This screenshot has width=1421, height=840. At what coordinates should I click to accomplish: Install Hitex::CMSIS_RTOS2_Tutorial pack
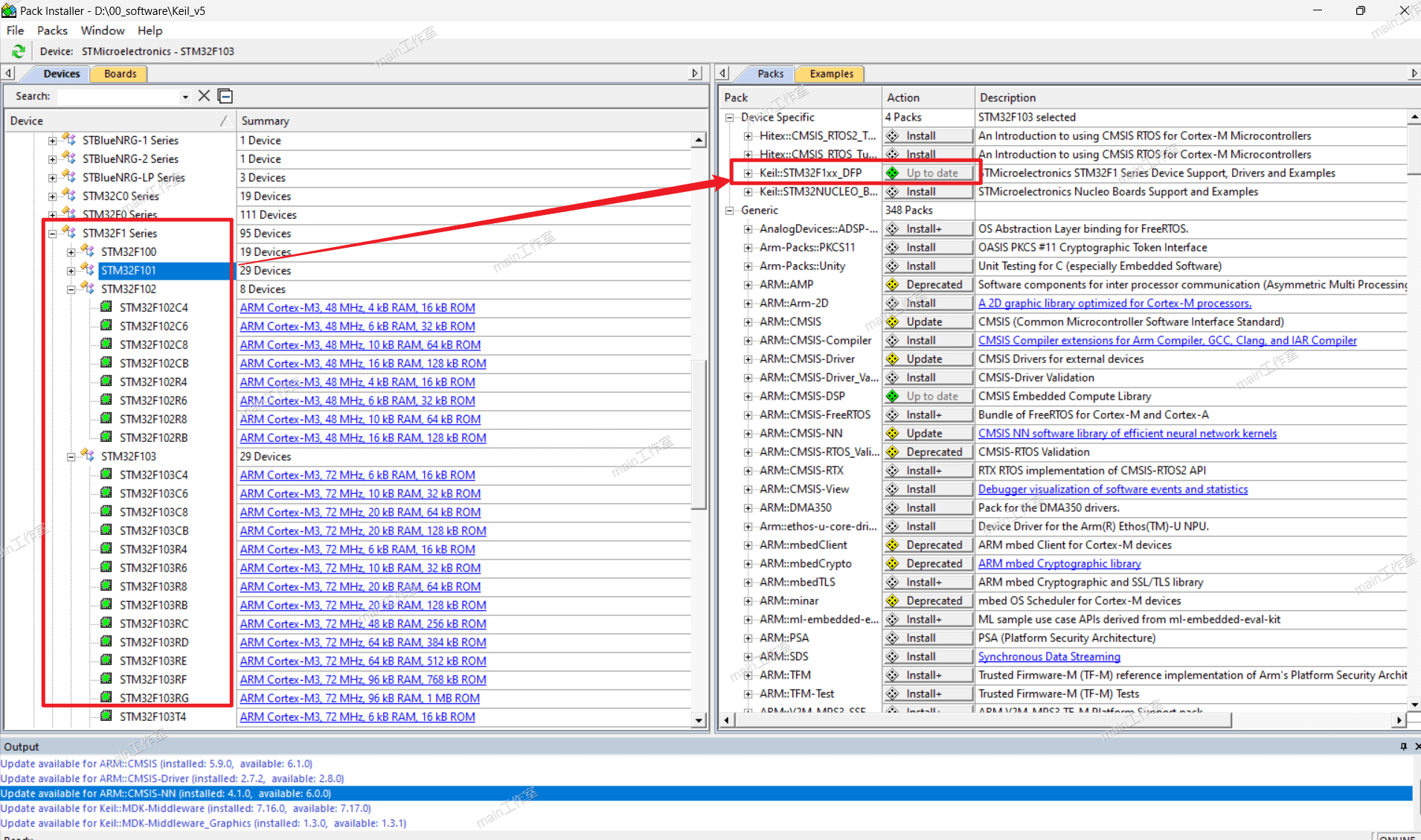(928, 135)
